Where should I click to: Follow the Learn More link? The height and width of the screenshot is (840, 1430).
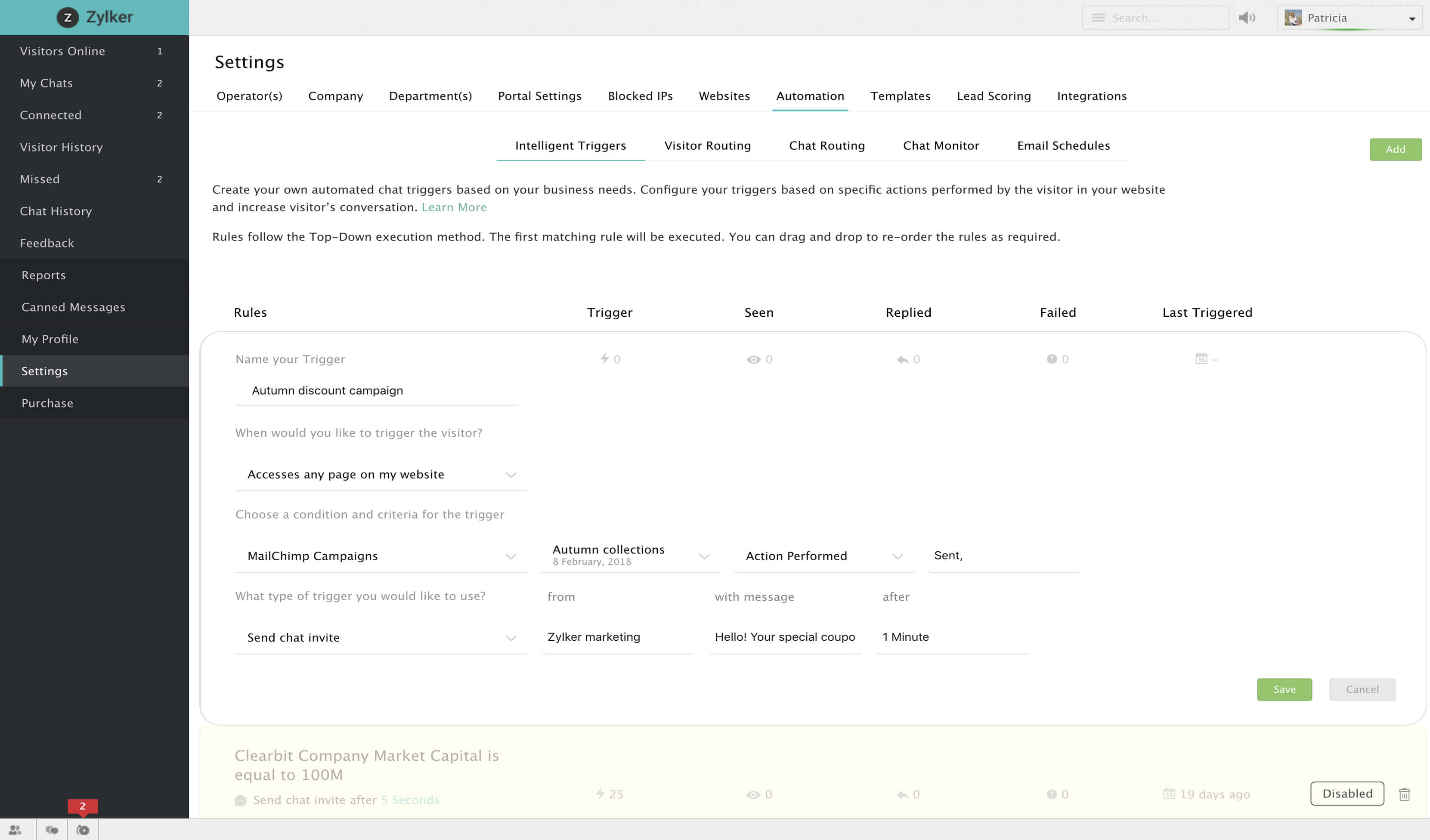(454, 207)
